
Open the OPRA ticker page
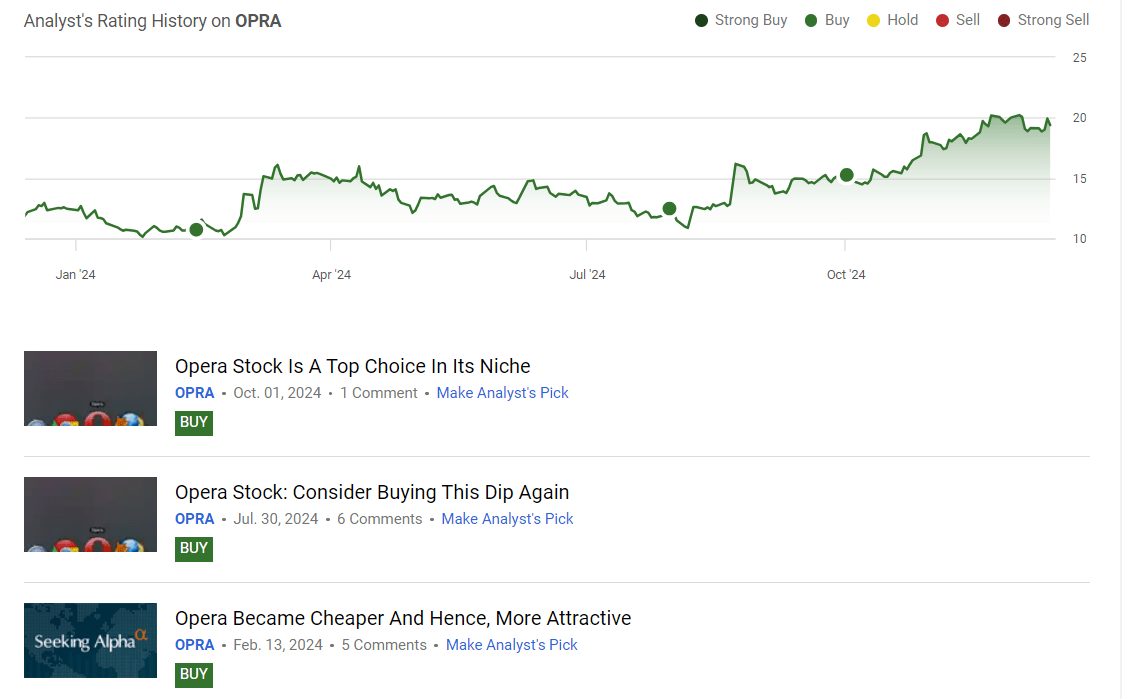(x=194, y=392)
